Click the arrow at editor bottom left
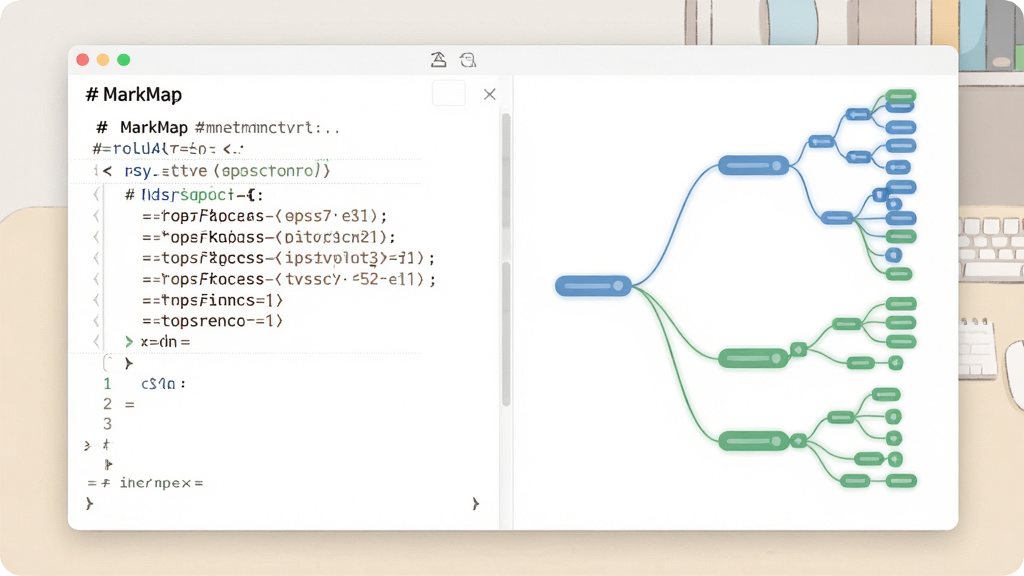This screenshot has width=1024, height=576. 89,504
